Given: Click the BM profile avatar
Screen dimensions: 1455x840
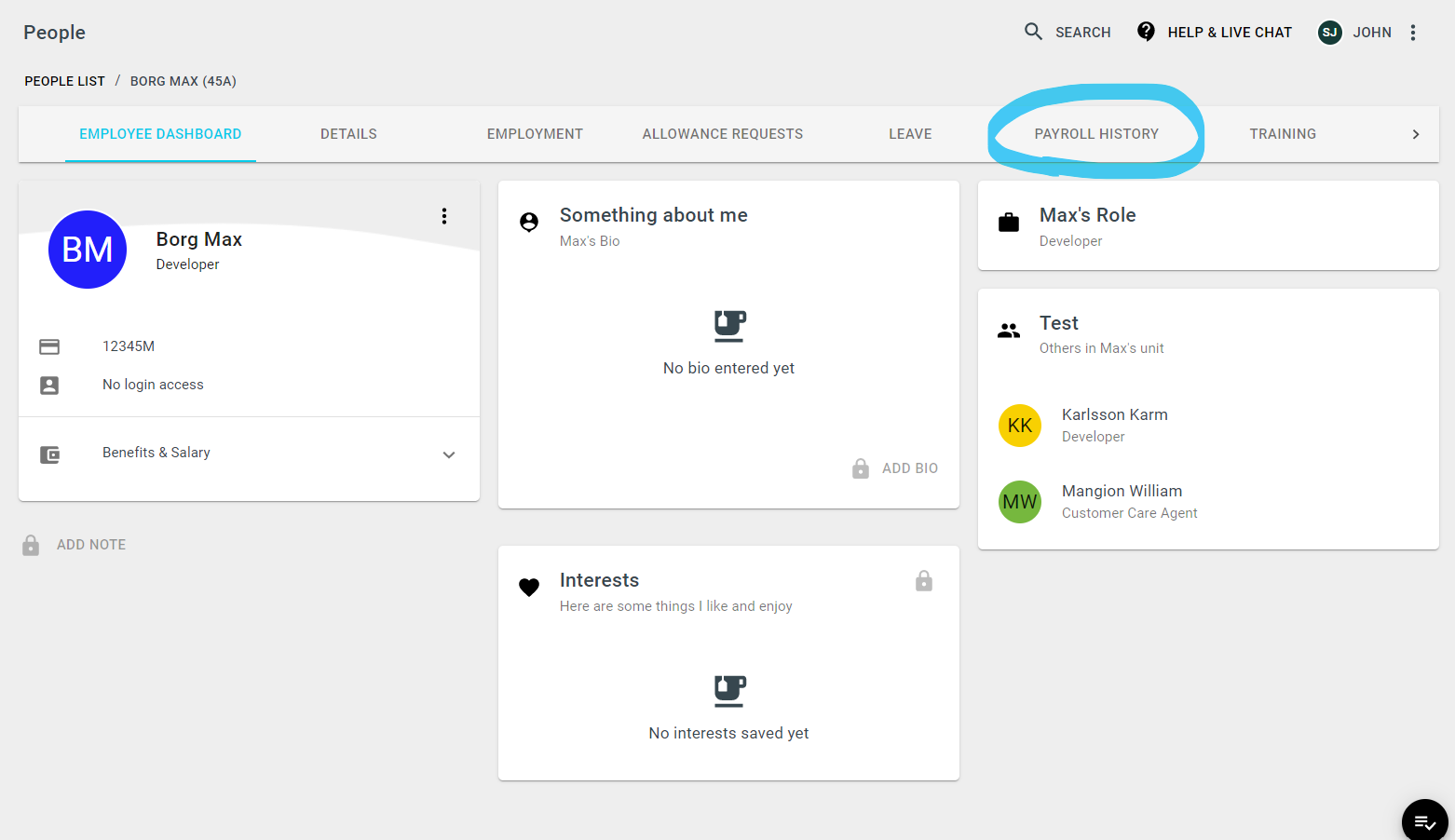Looking at the screenshot, I should [x=88, y=250].
